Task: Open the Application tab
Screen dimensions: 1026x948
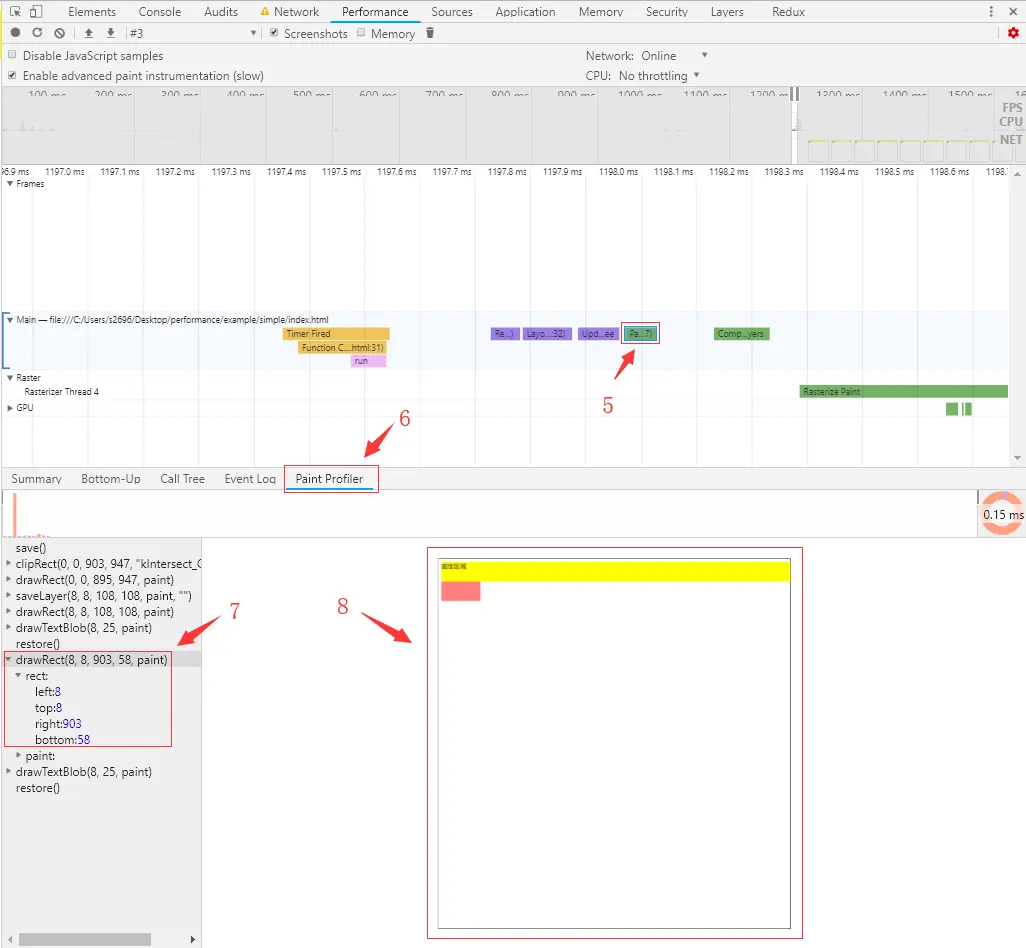Action: pos(525,12)
